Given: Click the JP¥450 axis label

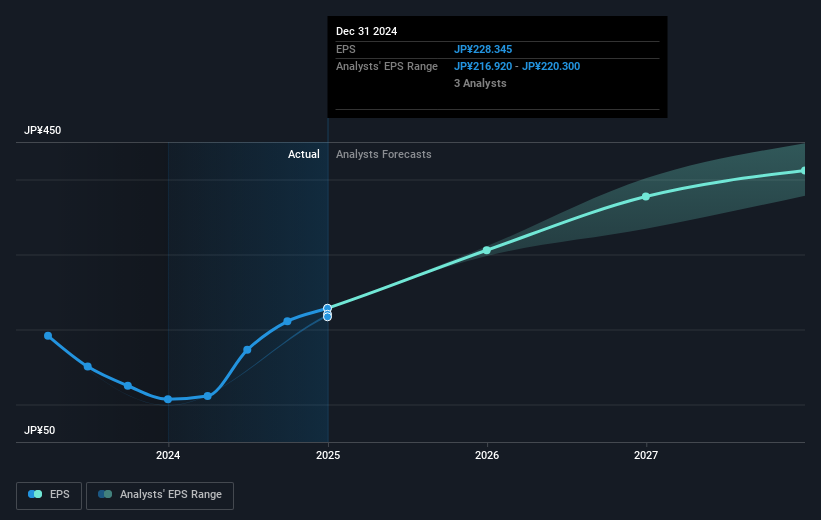Looking at the screenshot, I should tap(42, 130).
